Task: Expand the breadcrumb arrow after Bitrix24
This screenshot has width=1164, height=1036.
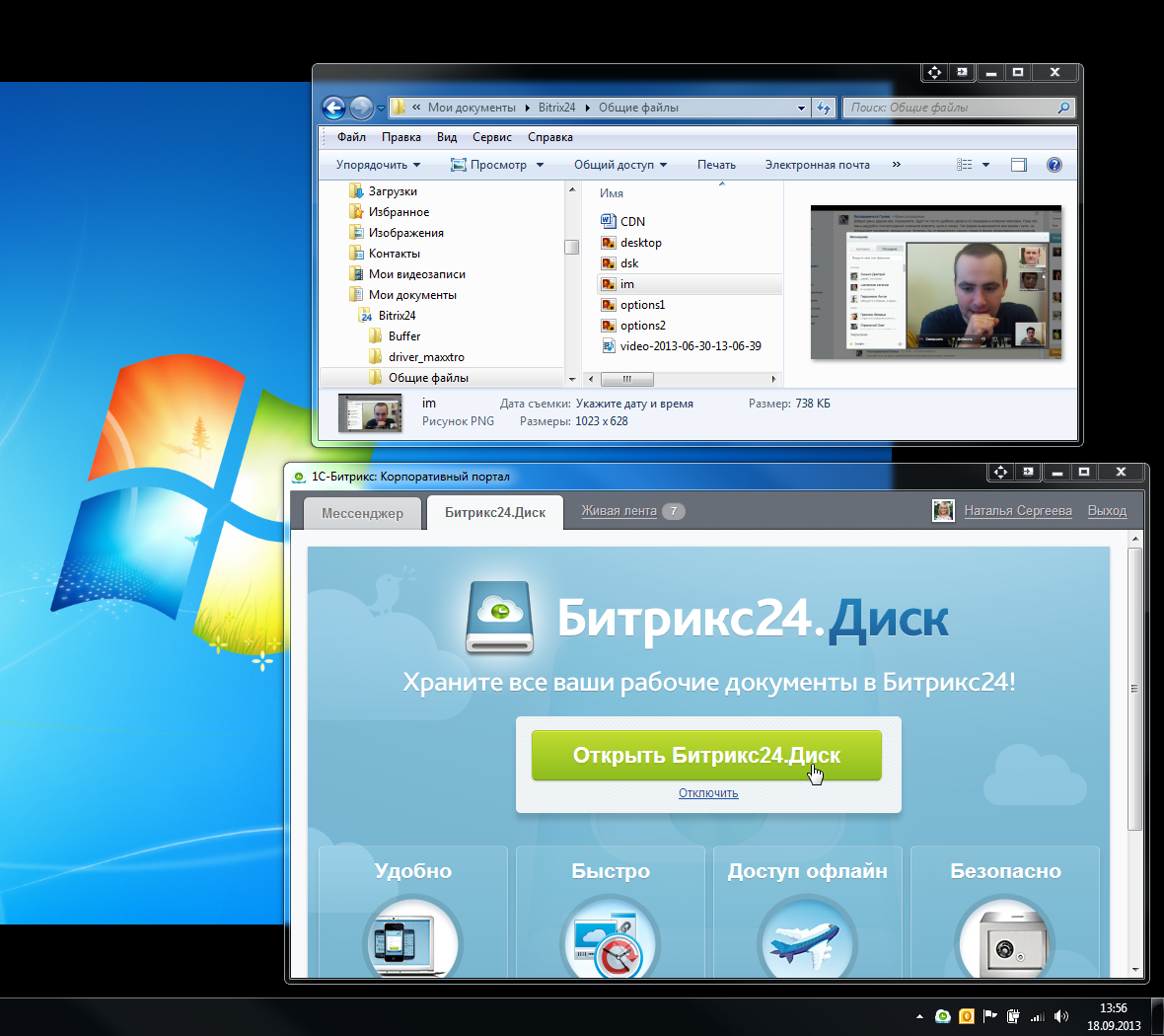Action: click(587, 108)
